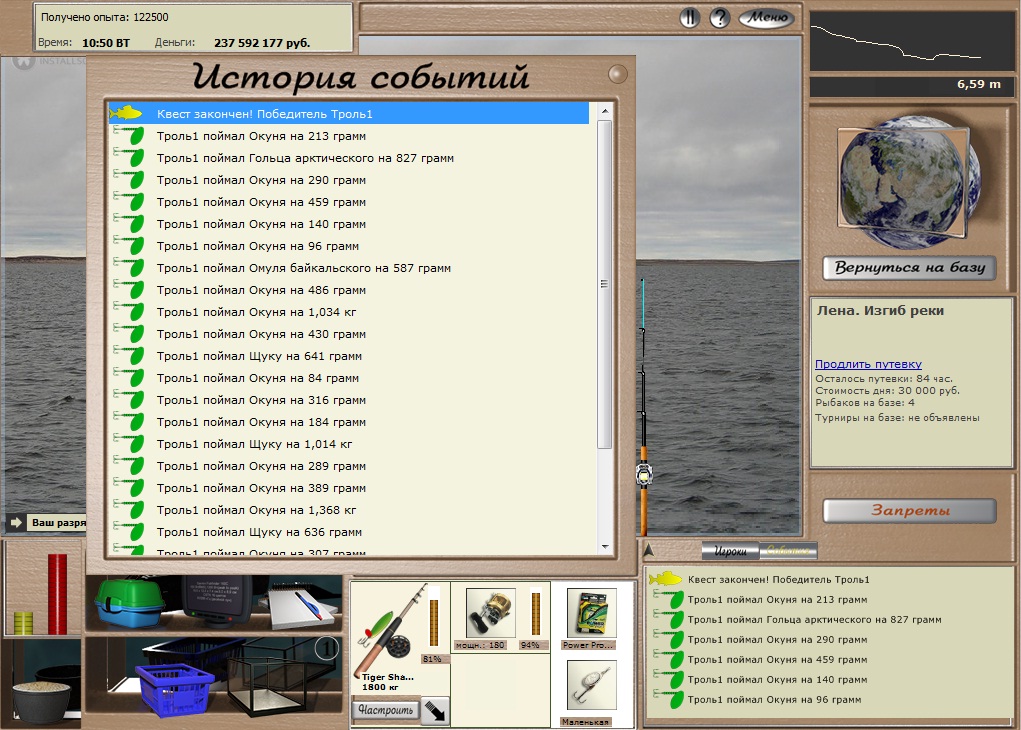Select history row Окуня на 290 грамм
This screenshot has height=730, width=1021.
pyautogui.click(x=348, y=180)
